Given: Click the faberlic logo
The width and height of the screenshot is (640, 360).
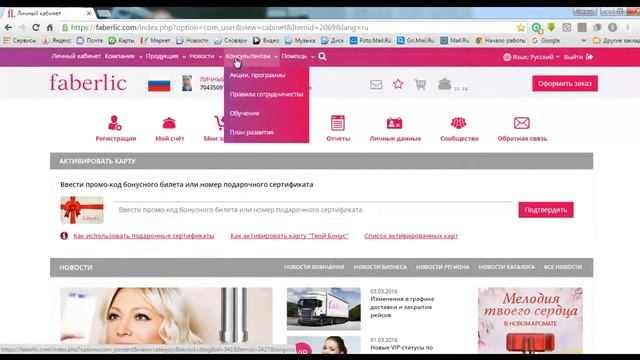Looking at the screenshot, I should click(x=88, y=83).
